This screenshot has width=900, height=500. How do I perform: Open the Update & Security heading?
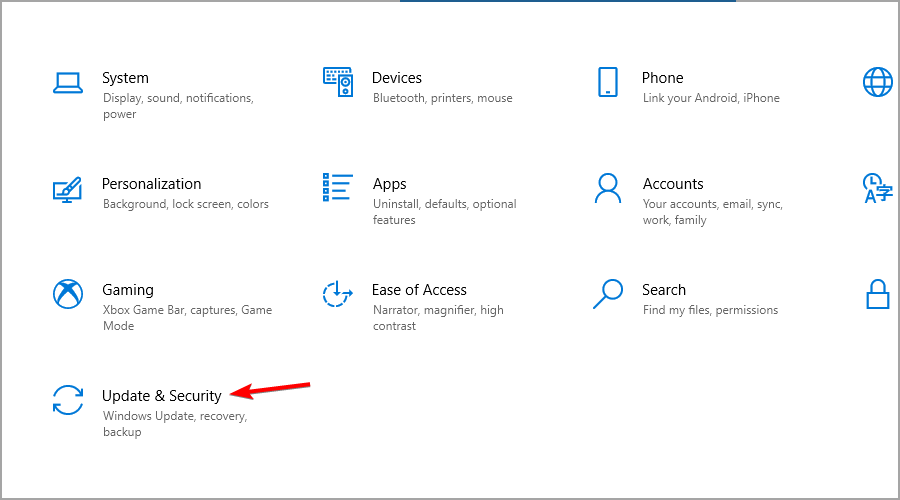tap(161, 396)
